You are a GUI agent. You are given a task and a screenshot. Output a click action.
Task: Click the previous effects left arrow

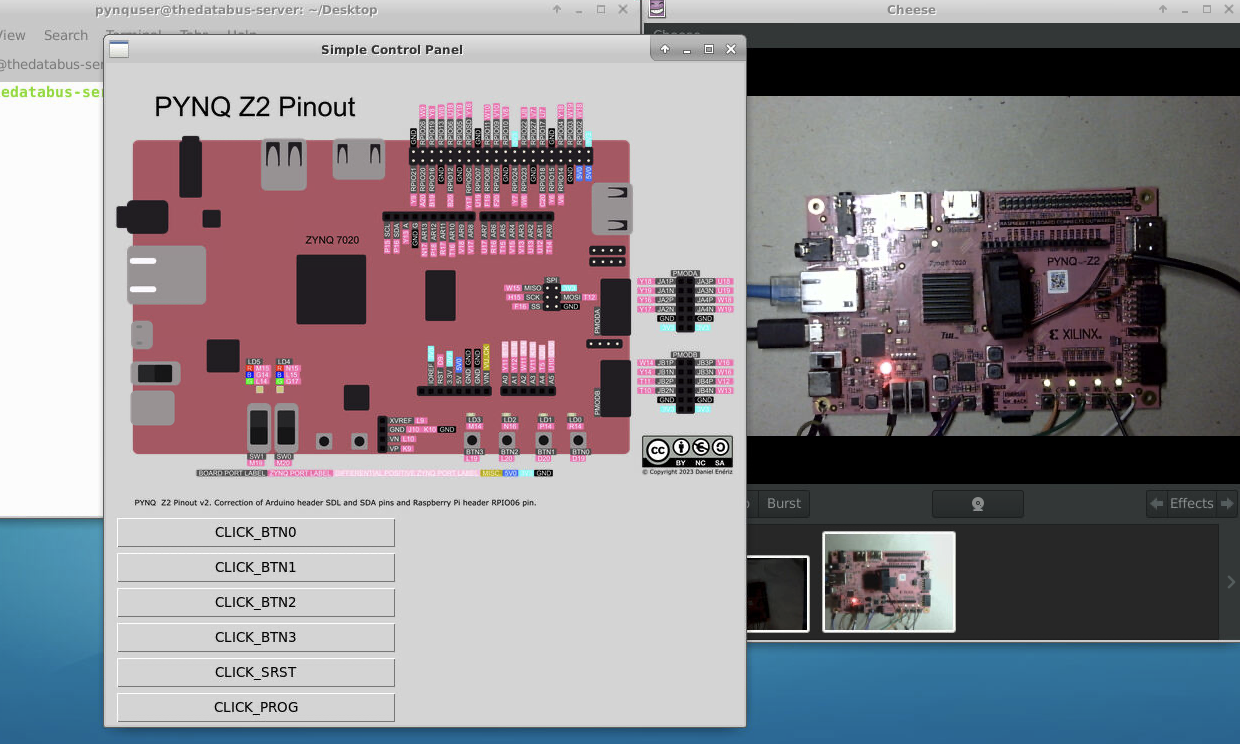coord(1156,503)
